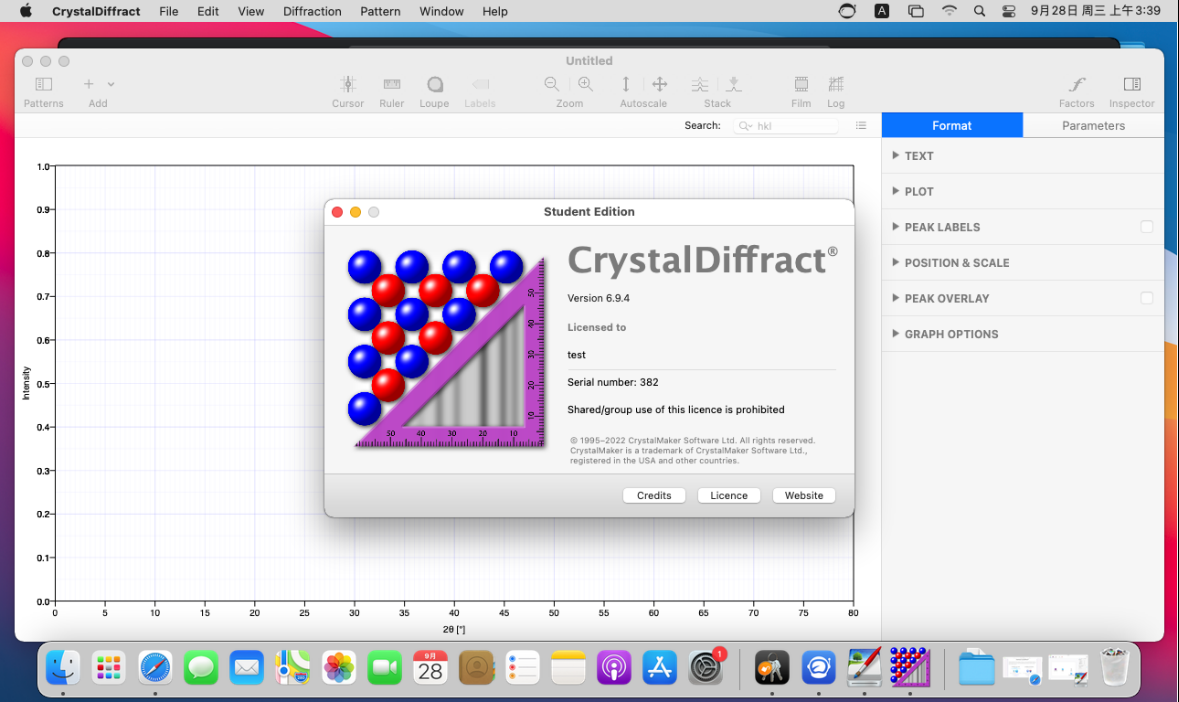Open the Patterns sidebar toolbar icon

tap(44, 84)
